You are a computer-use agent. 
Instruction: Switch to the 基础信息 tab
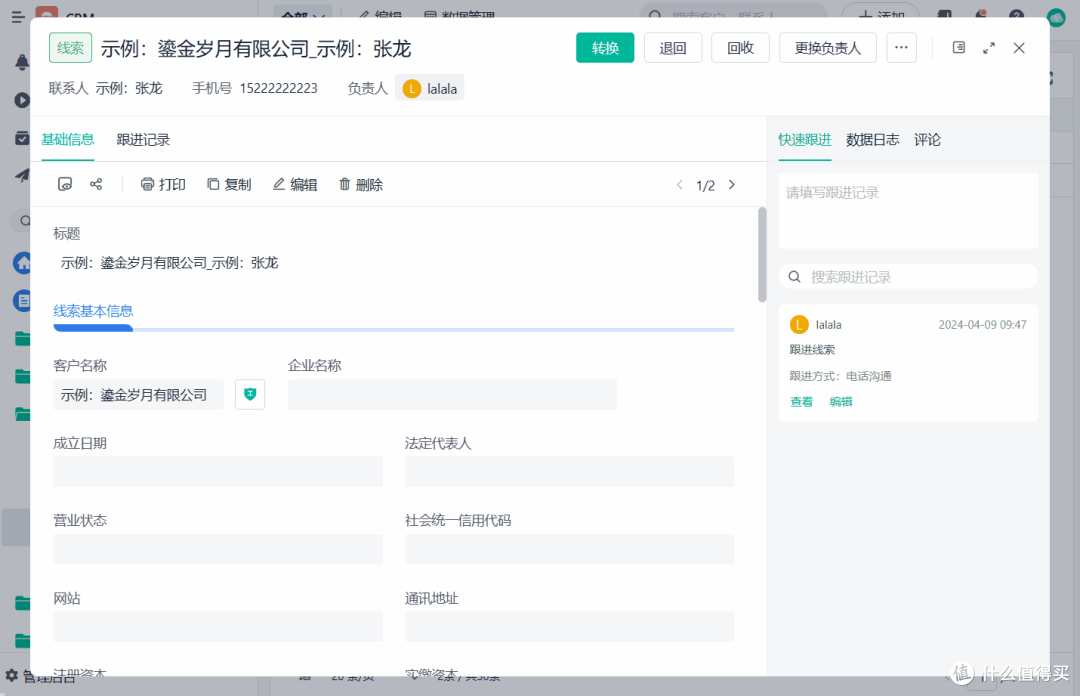68,140
